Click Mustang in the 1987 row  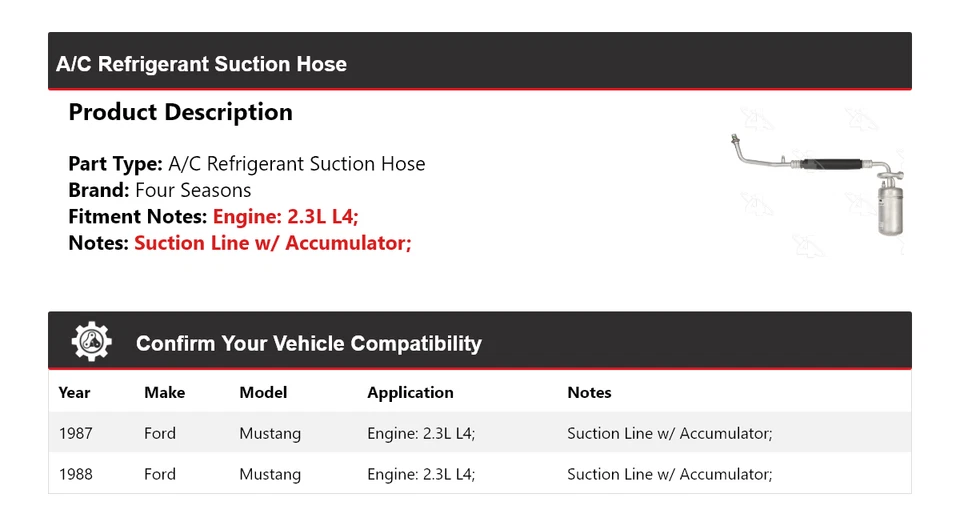pos(270,433)
